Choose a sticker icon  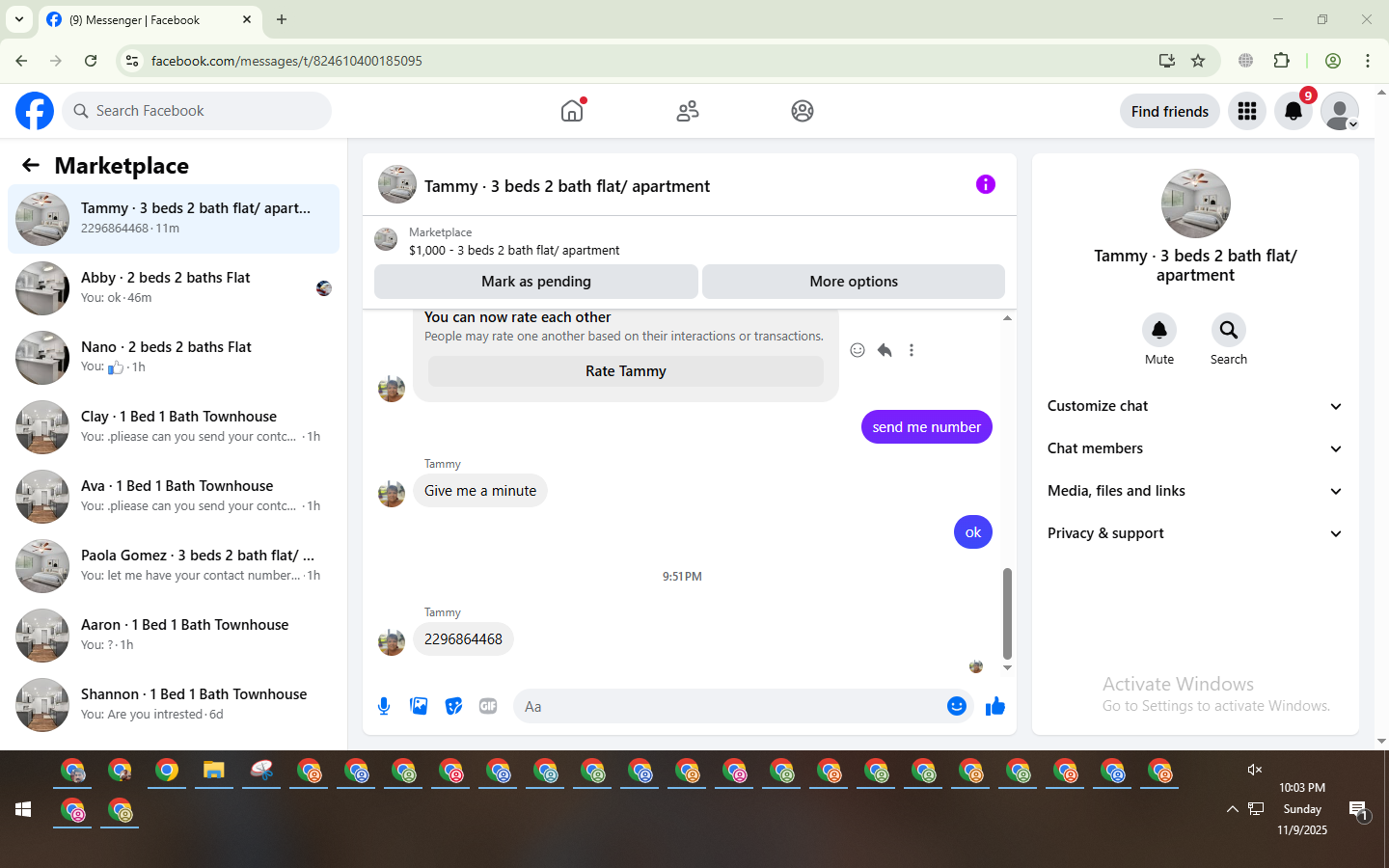coord(453,706)
